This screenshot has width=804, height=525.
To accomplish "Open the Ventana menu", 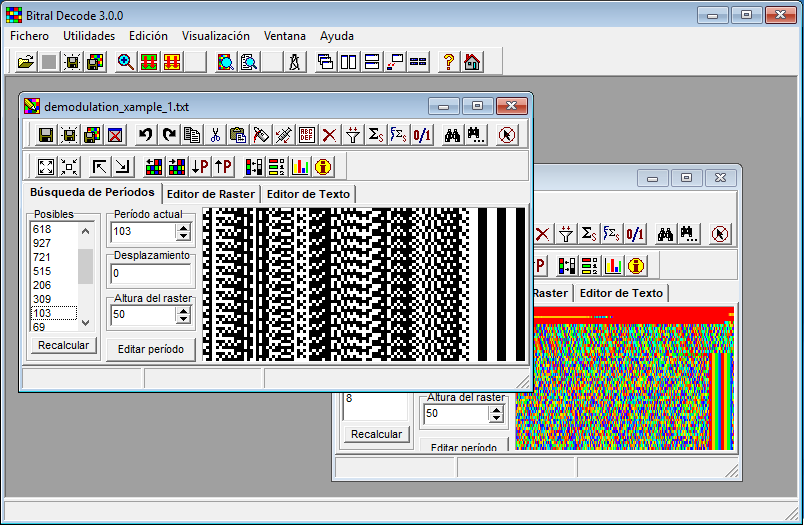I will (x=285, y=36).
